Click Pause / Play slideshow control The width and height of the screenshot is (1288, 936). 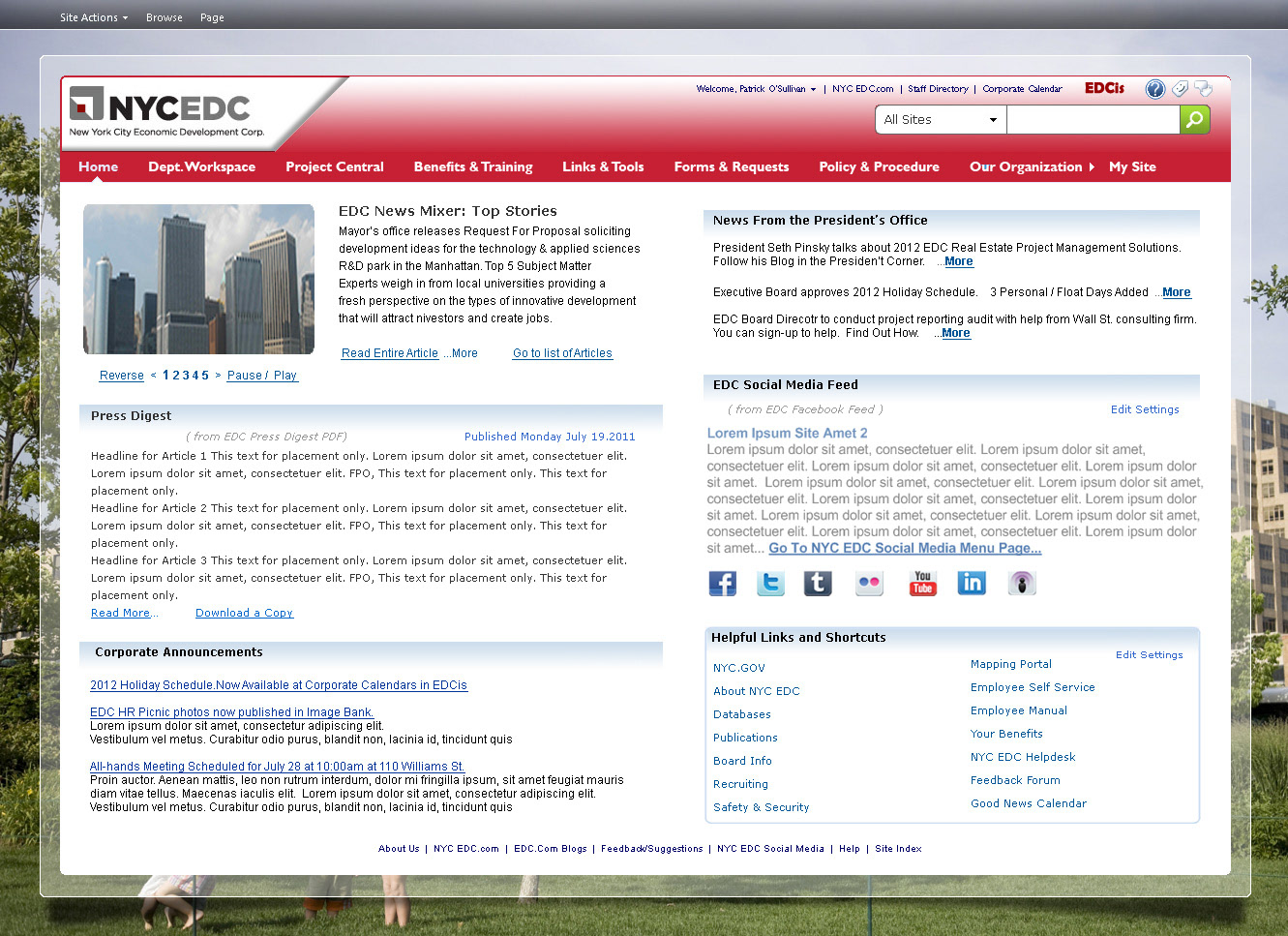(262, 376)
